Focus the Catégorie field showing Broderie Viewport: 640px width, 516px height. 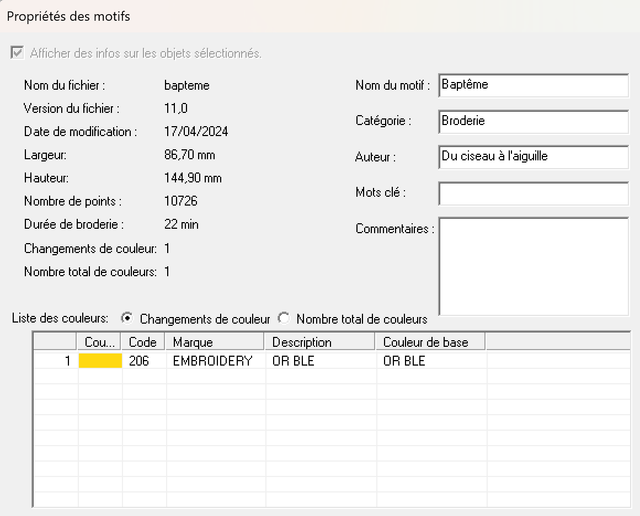(x=533, y=121)
